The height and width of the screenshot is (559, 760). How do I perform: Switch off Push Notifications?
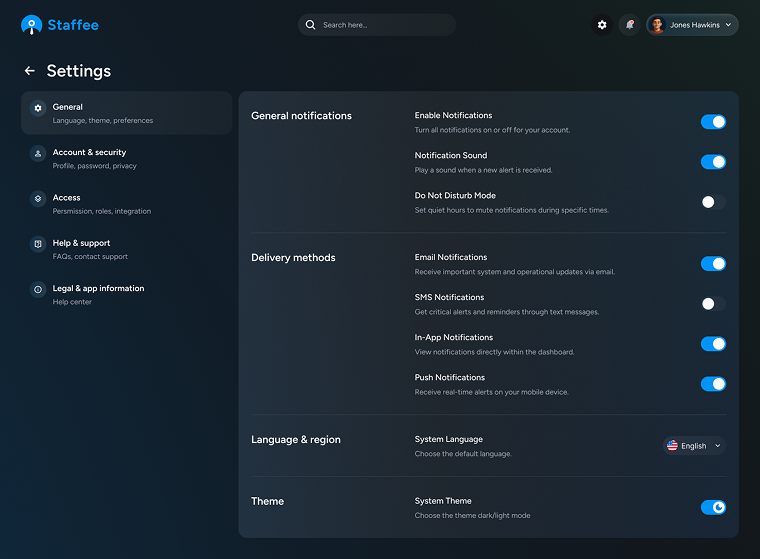pyautogui.click(x=713, y=384)
